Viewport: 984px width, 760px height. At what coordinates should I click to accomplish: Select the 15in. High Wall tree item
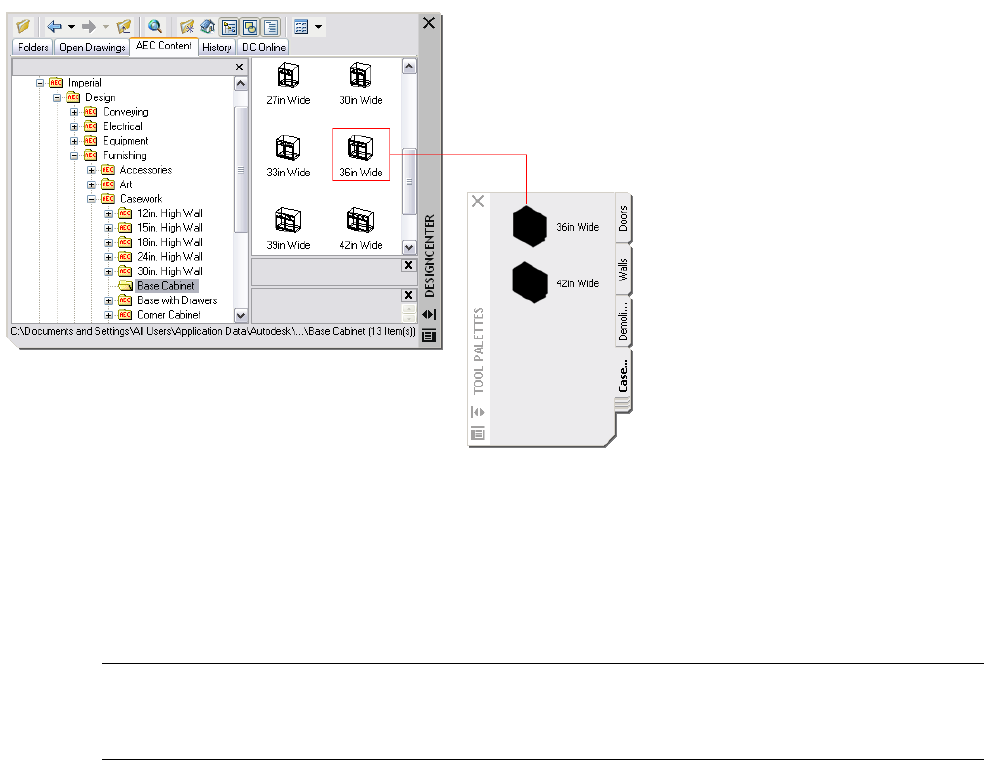170,228
